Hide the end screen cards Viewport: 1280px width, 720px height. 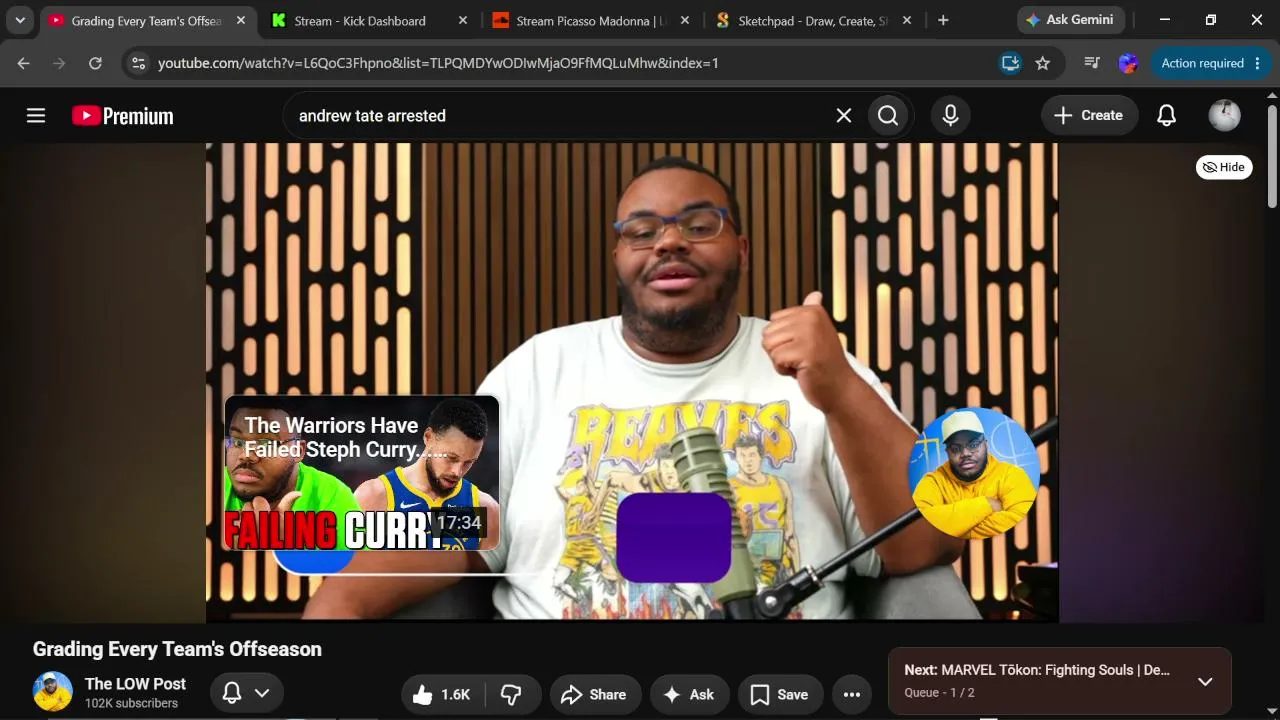1224,167
